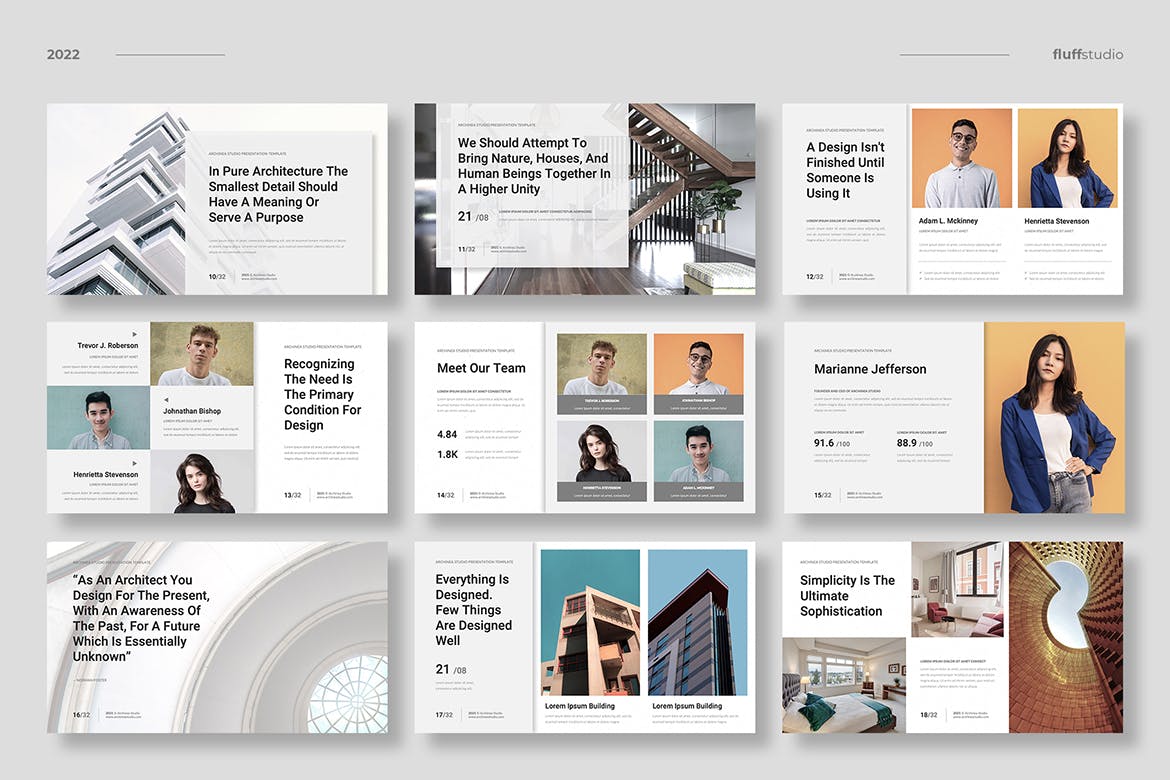Click the 10/32 page number
The width and height of the screenshot is (1170, 780).
[218, 277]
